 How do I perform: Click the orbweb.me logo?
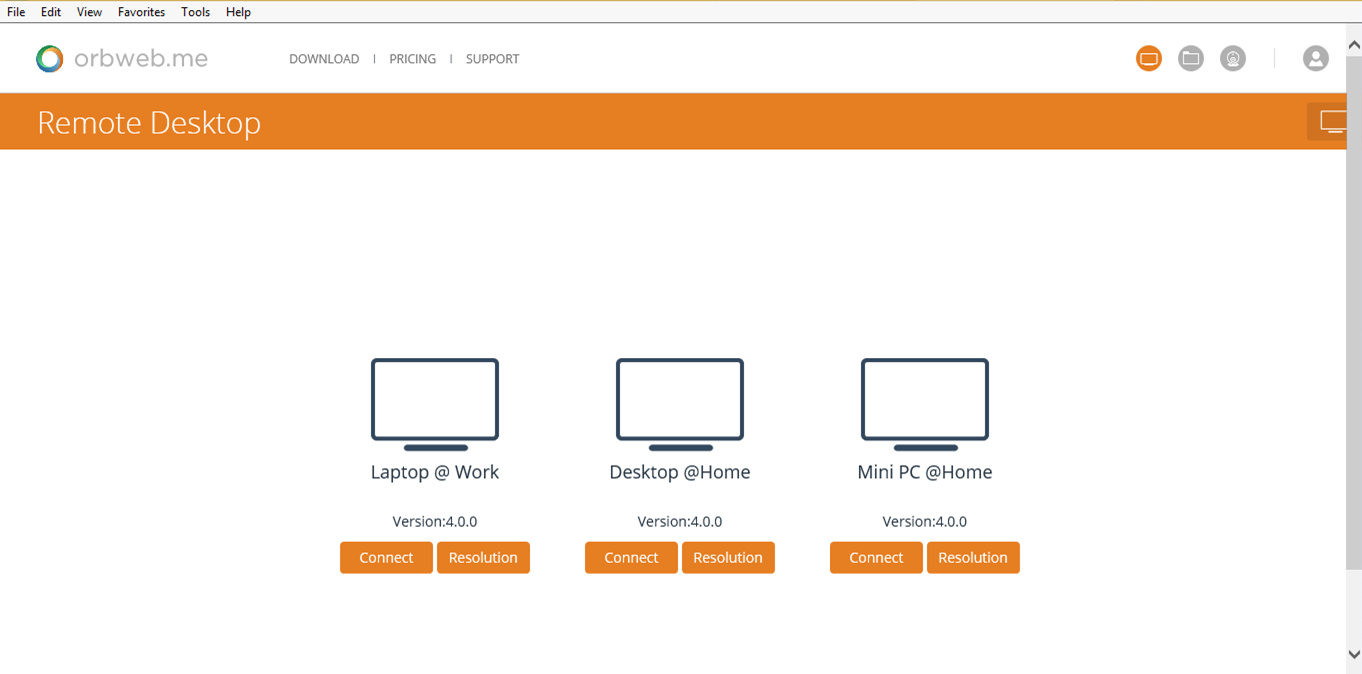(120, 58)
